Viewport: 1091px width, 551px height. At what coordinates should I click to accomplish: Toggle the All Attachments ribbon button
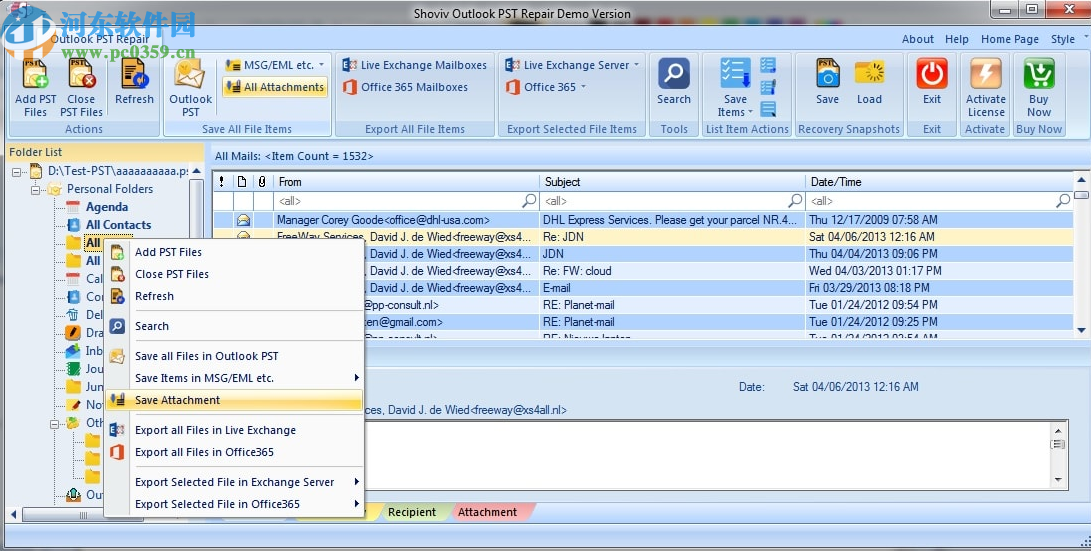coord(274,87)
